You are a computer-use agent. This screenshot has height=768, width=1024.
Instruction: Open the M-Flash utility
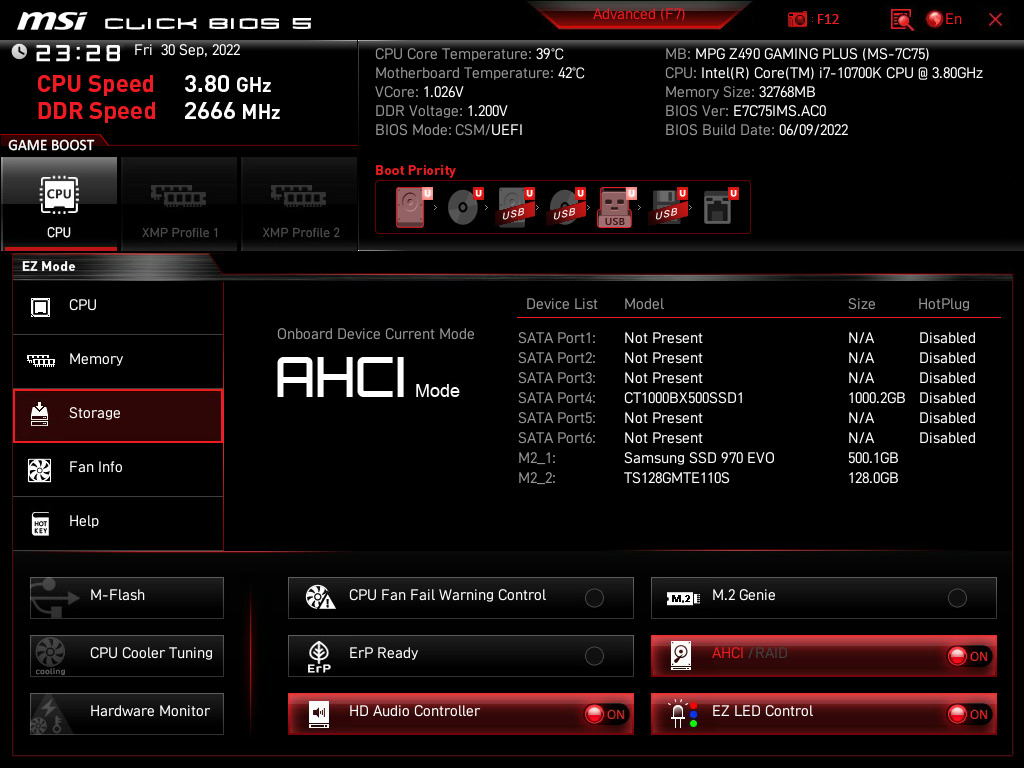126,597
